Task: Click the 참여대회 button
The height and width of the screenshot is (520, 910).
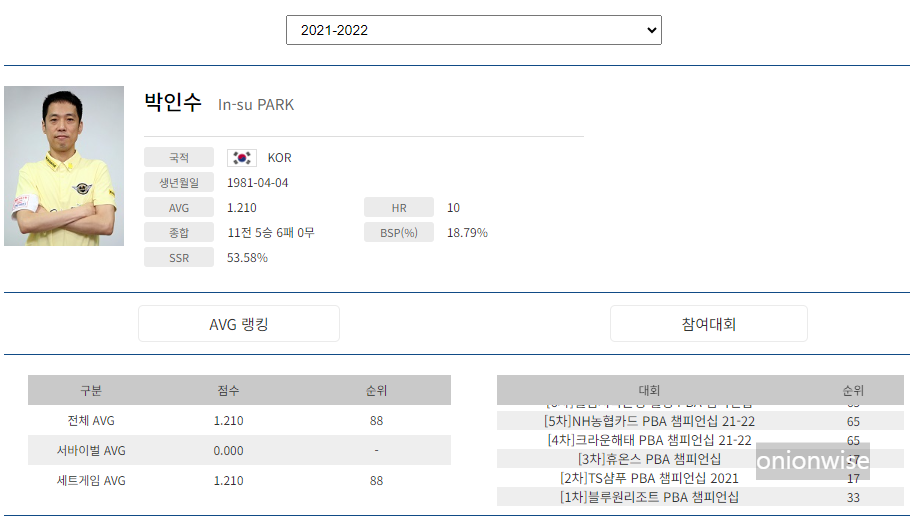Action: [709, 324]
